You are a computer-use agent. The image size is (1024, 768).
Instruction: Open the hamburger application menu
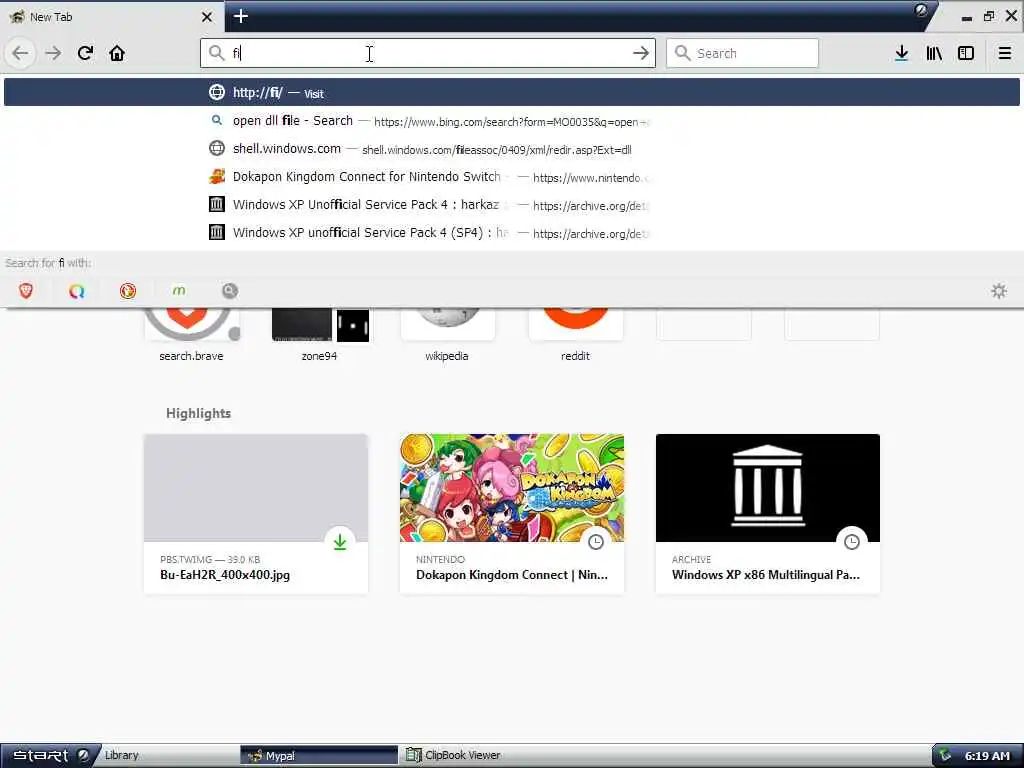pos(1004,53)
